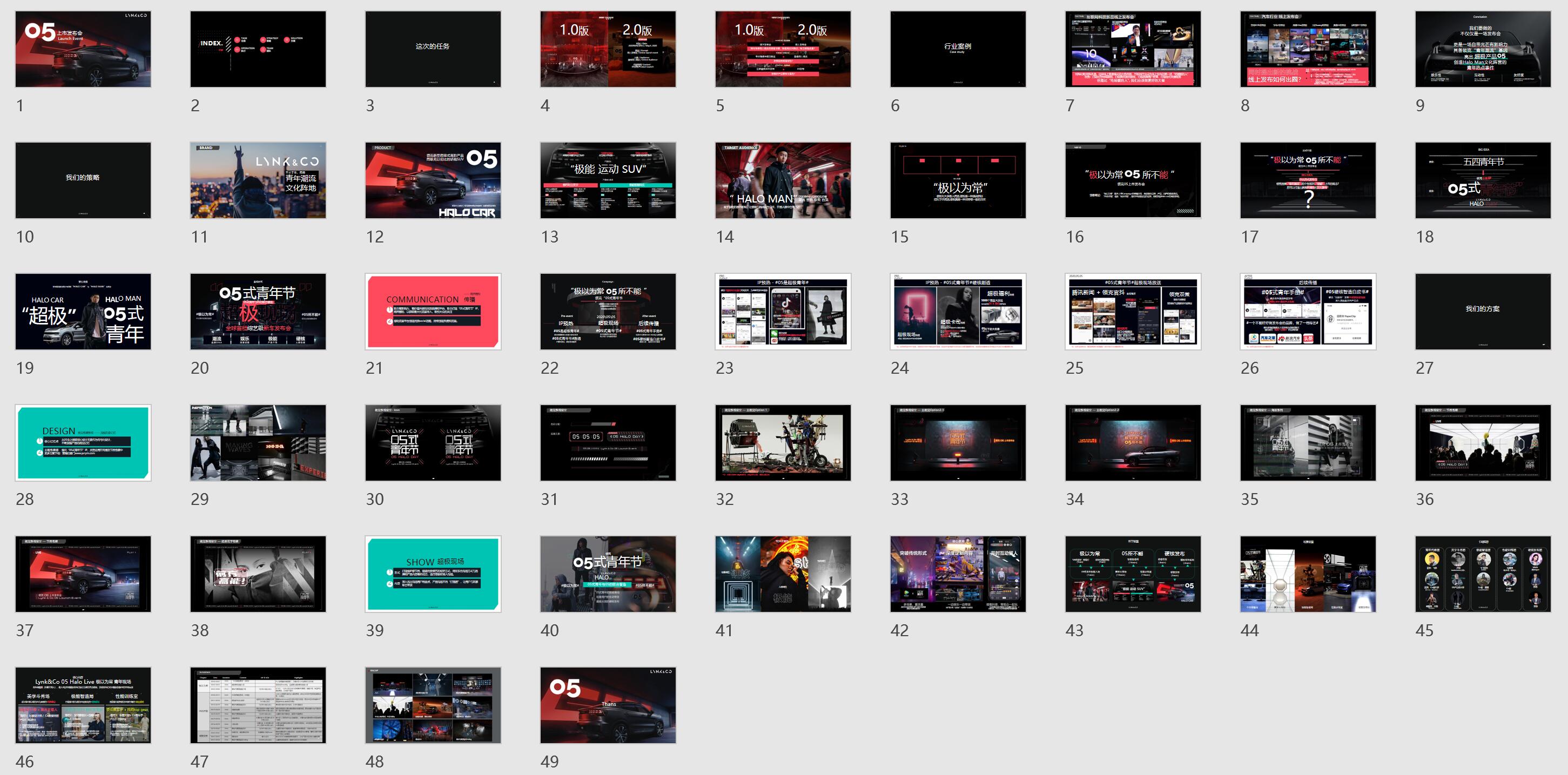Open slide 32 with the motorcycle image
Viewport: 1568px width, 775px height.
783,443
